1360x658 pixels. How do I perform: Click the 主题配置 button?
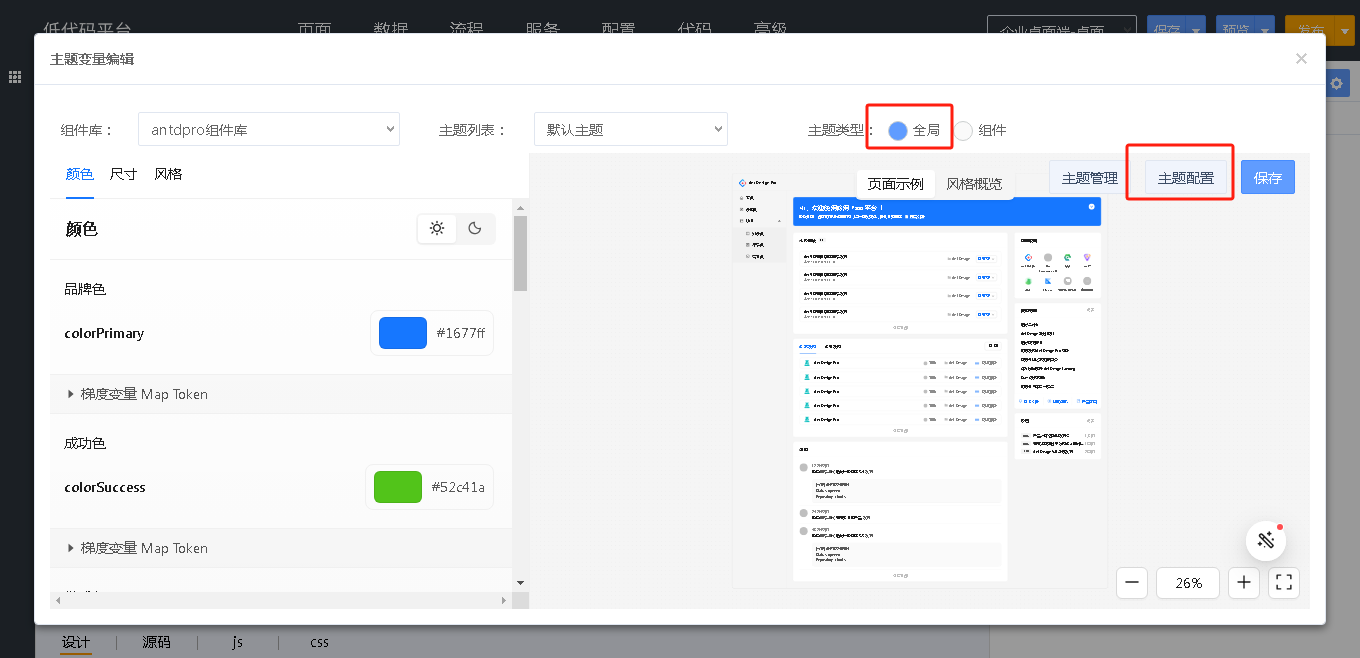[x=1185, y=178]
